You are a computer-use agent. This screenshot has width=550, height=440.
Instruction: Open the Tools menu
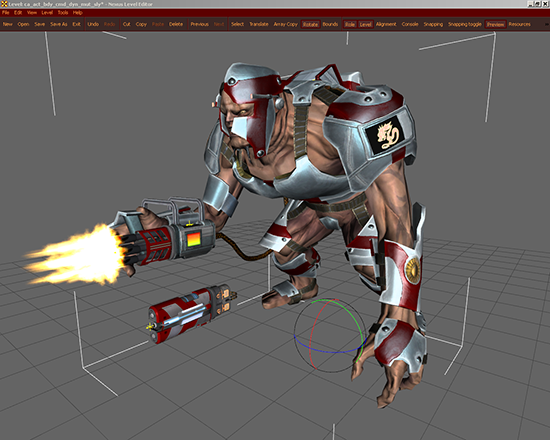point(63,13)
